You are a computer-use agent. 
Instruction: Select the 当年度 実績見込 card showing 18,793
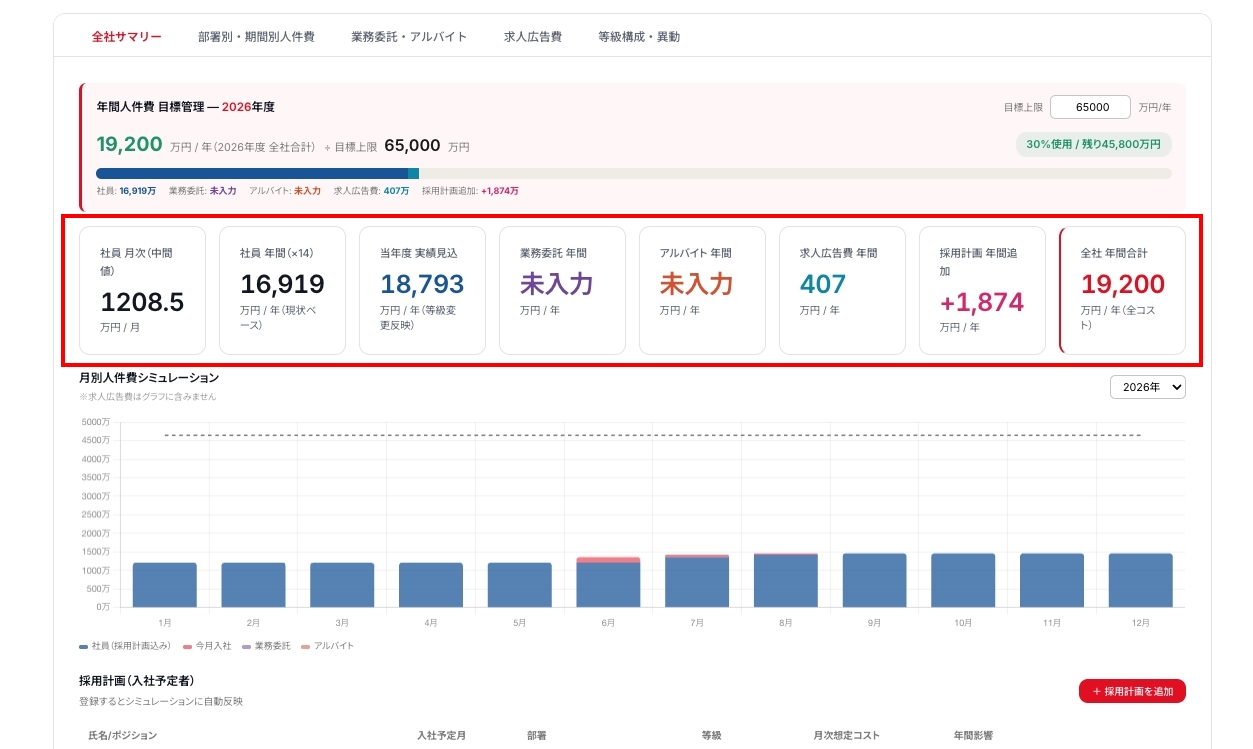tap(422, 290)
